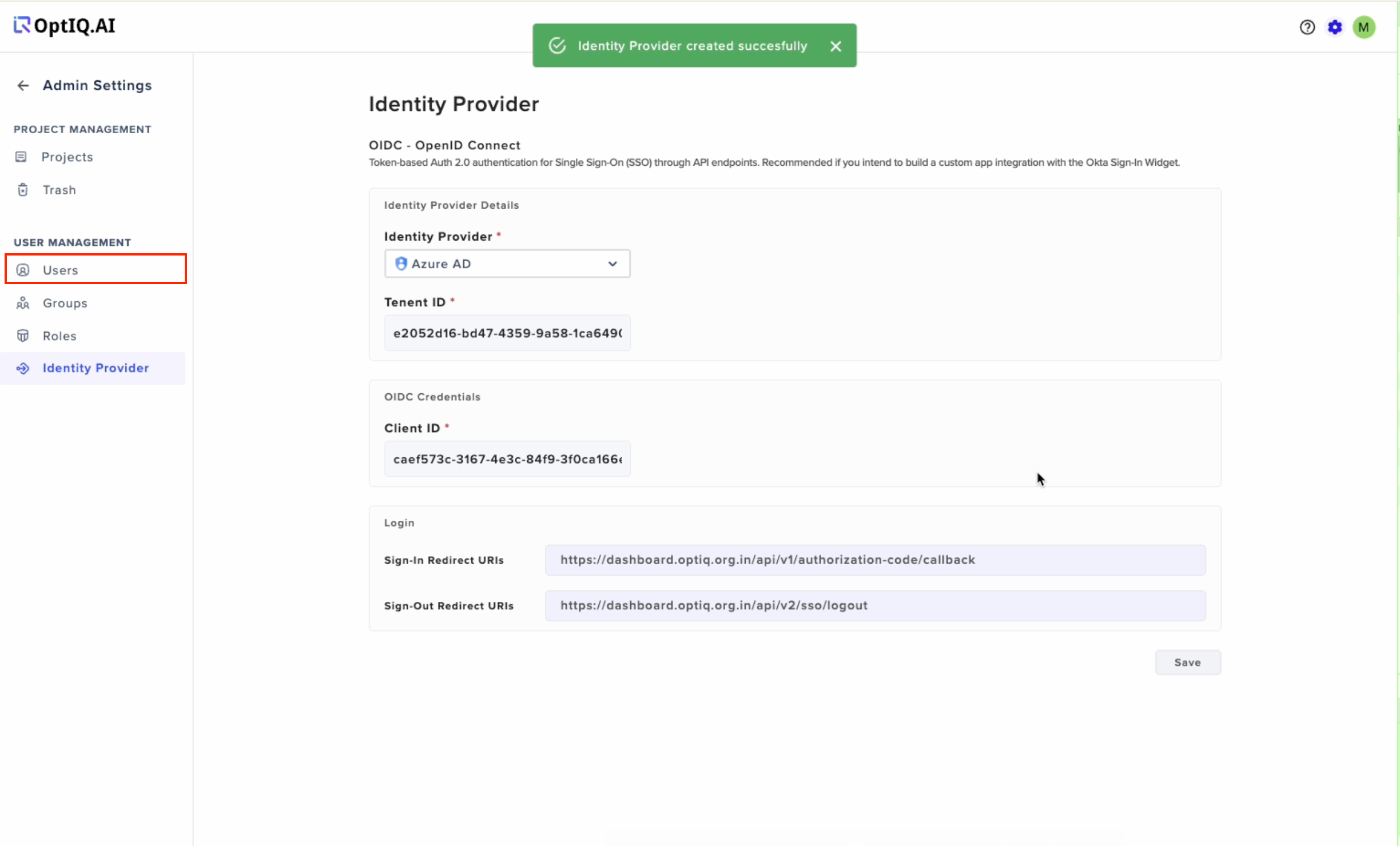Focus the Client ID input field

[507, 458]
